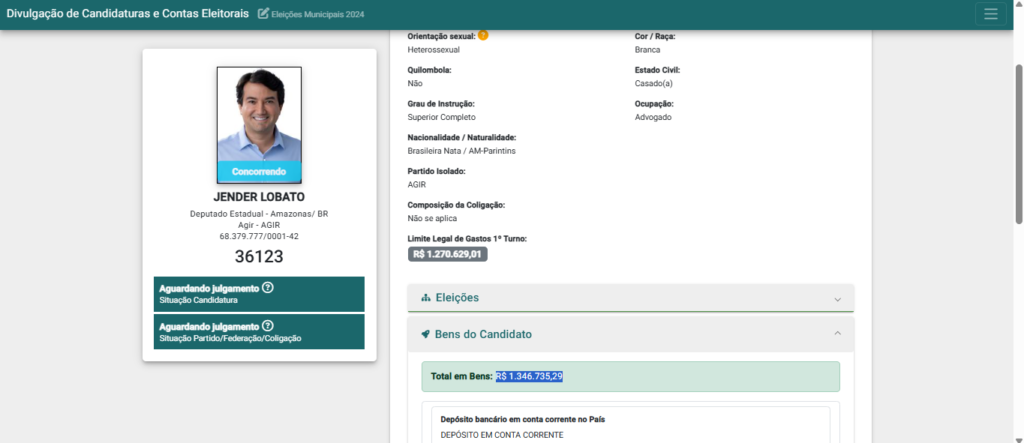Click the R$ 1.270.629,01 spending limit badge
Screen dimensions: 1024x443
448,254
